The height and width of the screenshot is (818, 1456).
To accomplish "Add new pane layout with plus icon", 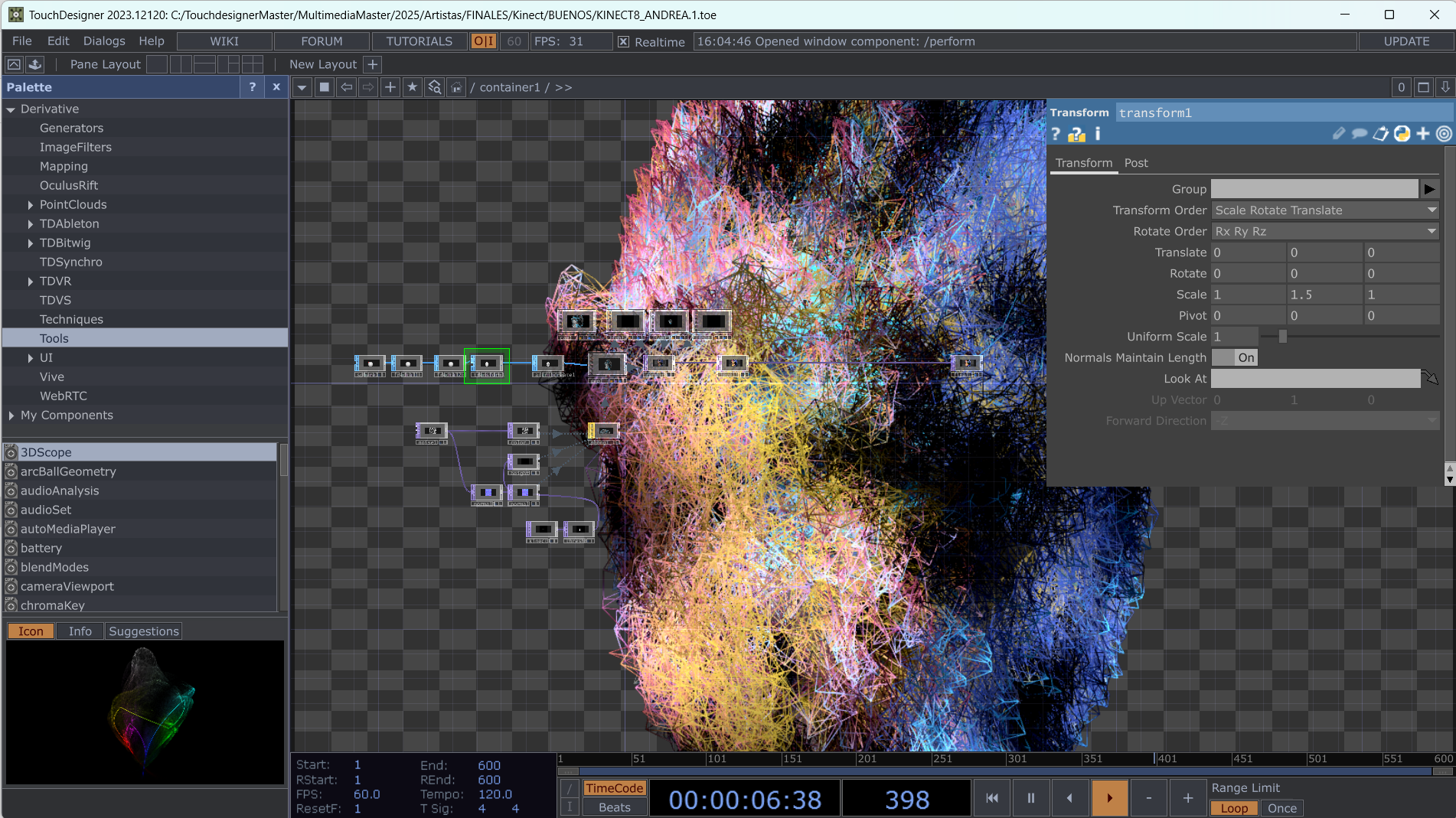I will pyautogui.click(x=373, y=64).
